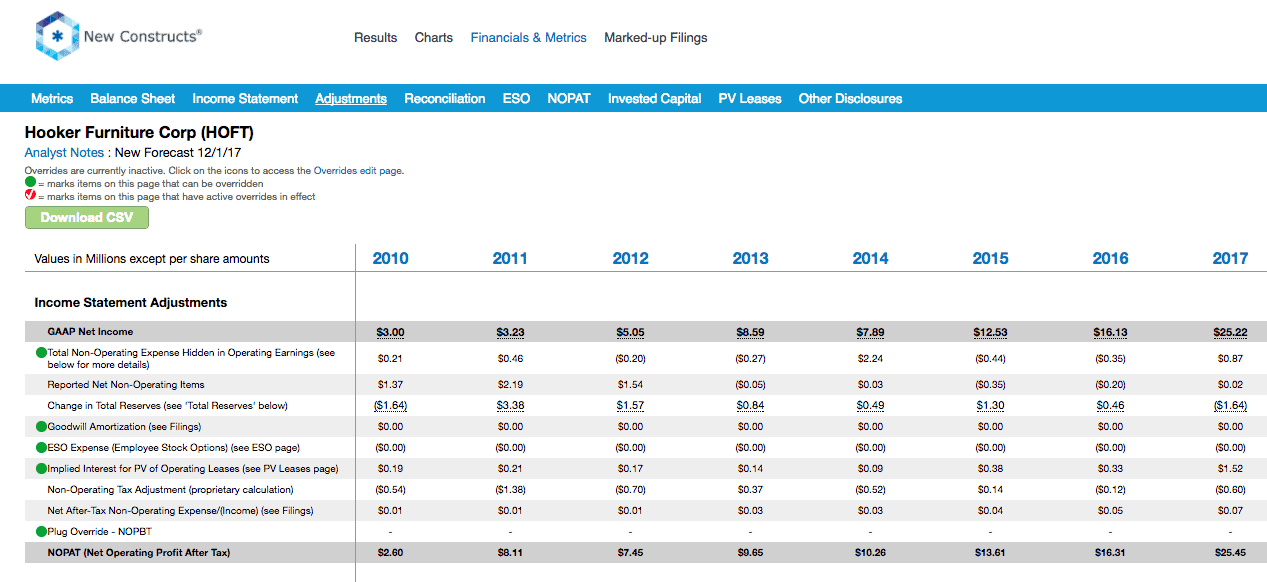The image size is (1267, 582).
Task: Click 2012 GAAP Net Income value $5.05
Action: coord(630,332)
